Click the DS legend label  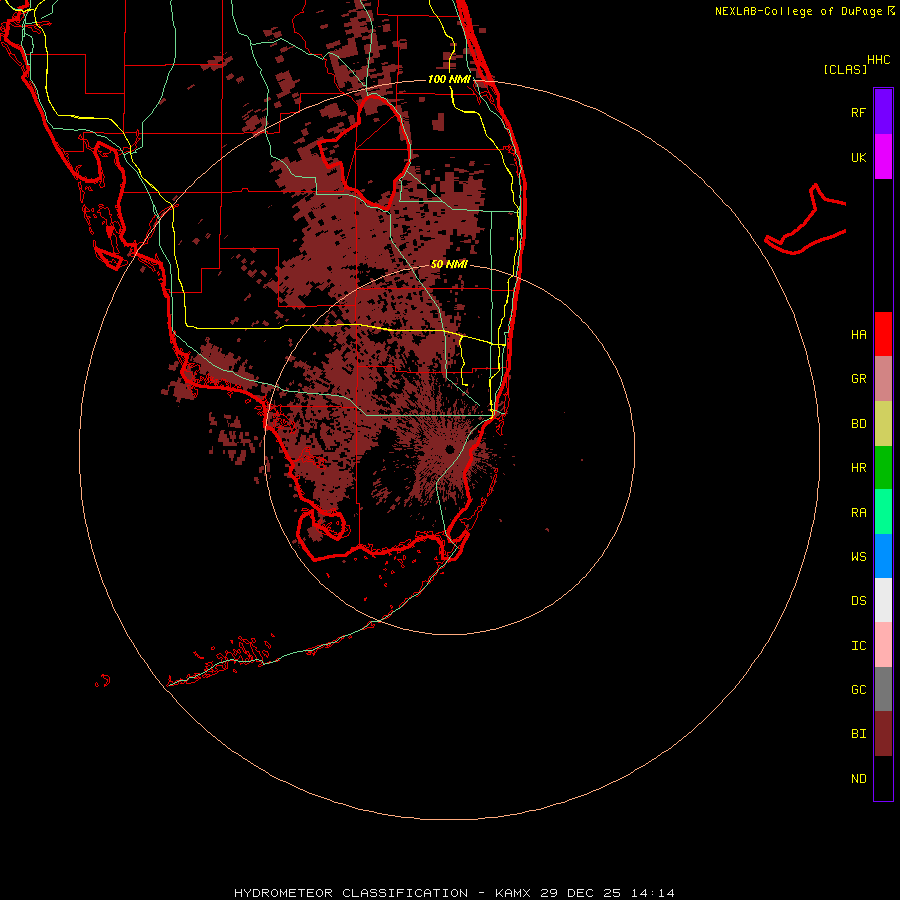[858, 601]
